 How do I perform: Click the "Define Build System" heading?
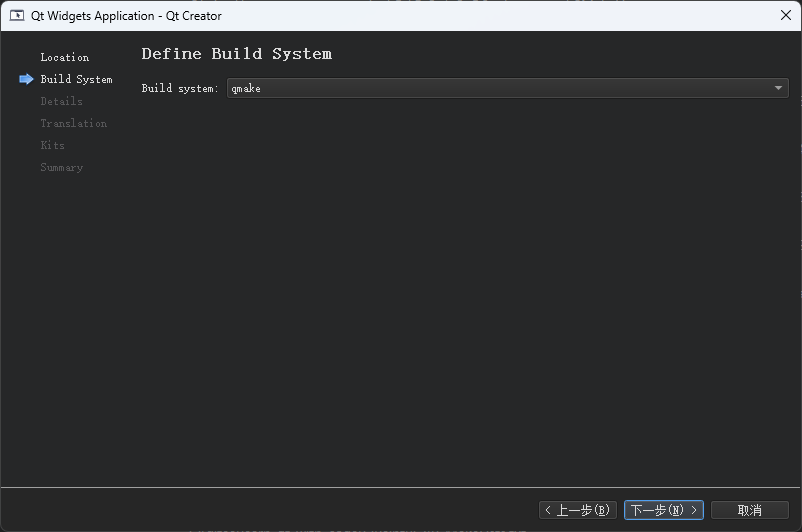click(x=236, y=54)
